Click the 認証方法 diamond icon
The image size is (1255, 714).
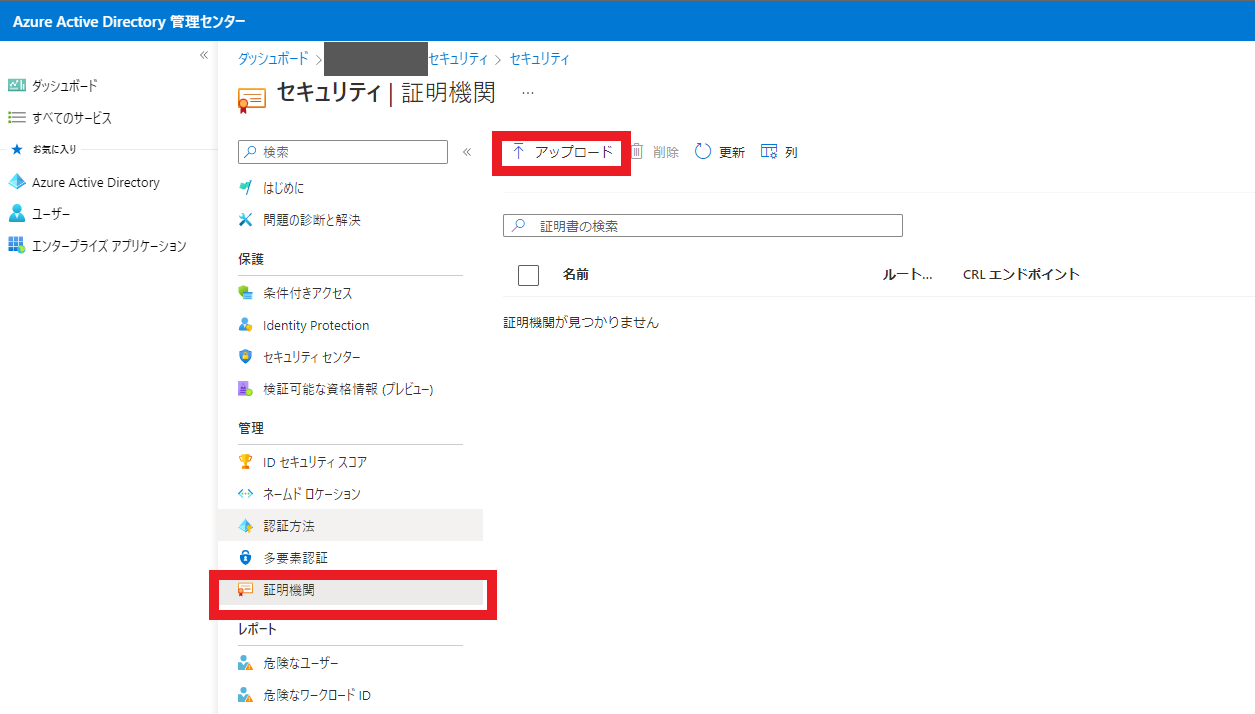[245, 526]
